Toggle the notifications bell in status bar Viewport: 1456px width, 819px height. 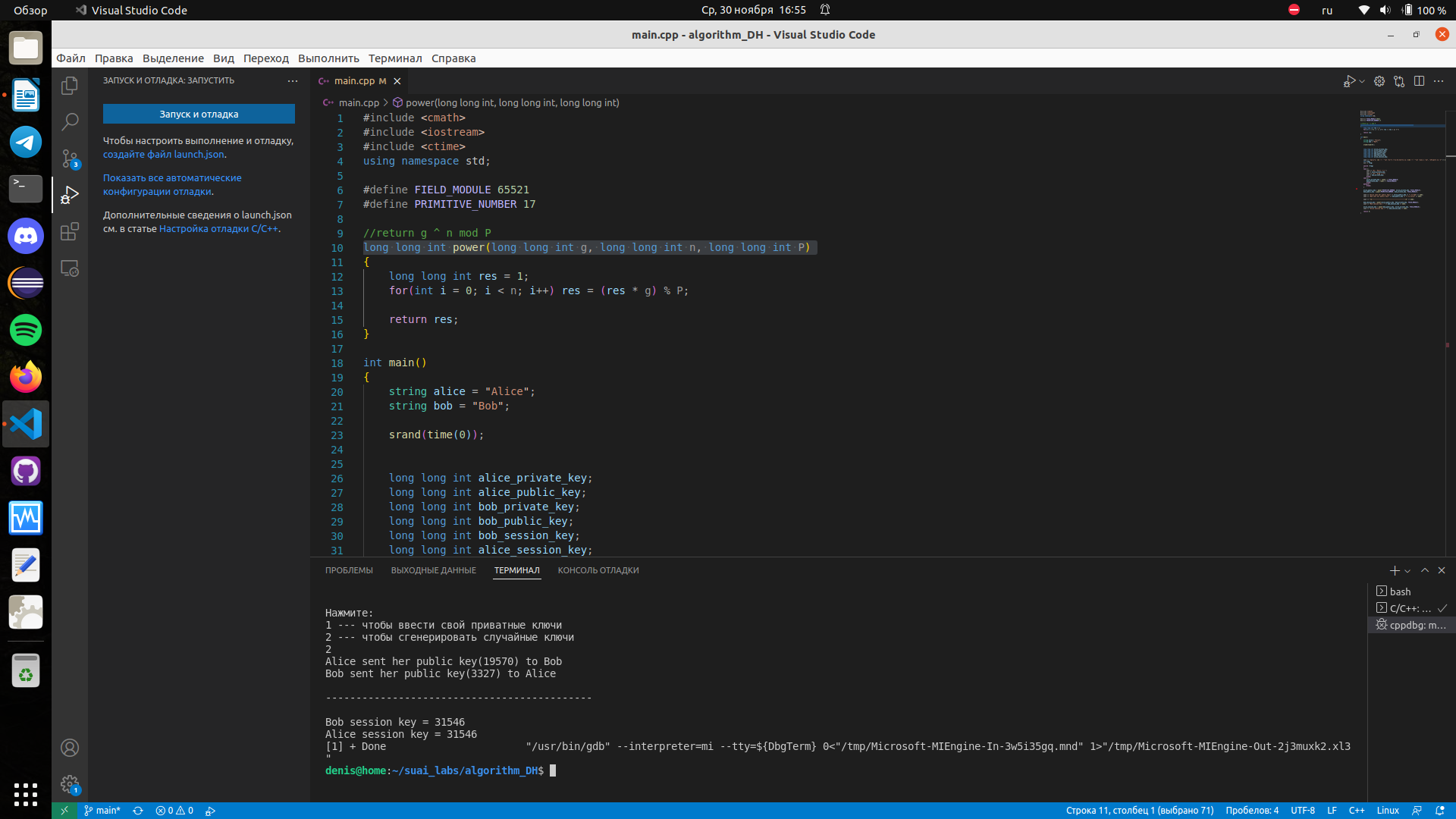coord(1439,811)
